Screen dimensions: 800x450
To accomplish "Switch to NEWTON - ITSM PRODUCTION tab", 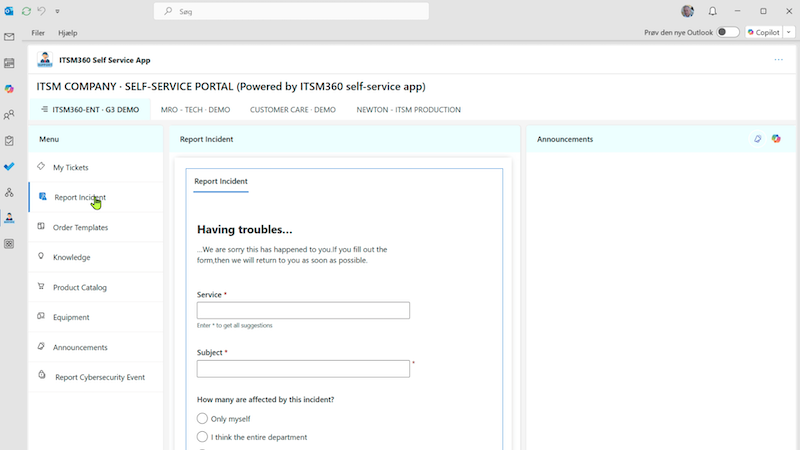I will [x=408, y=110].
